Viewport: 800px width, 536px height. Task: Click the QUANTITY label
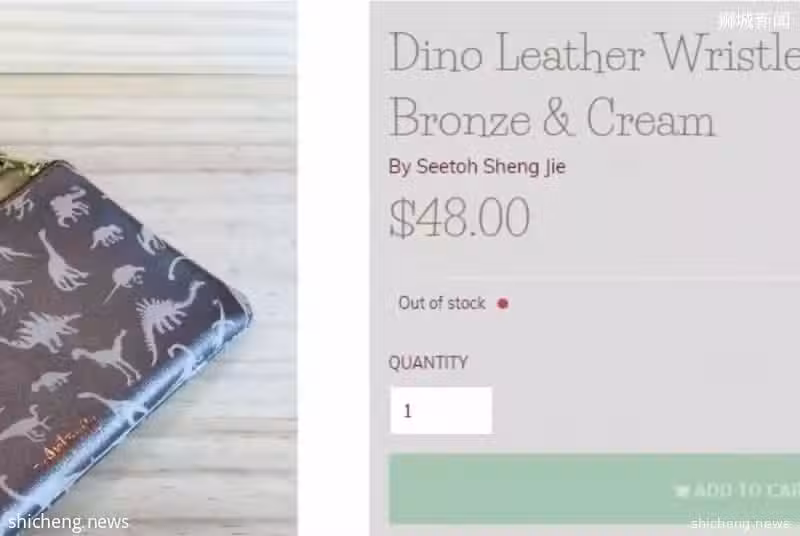(428, 363)
